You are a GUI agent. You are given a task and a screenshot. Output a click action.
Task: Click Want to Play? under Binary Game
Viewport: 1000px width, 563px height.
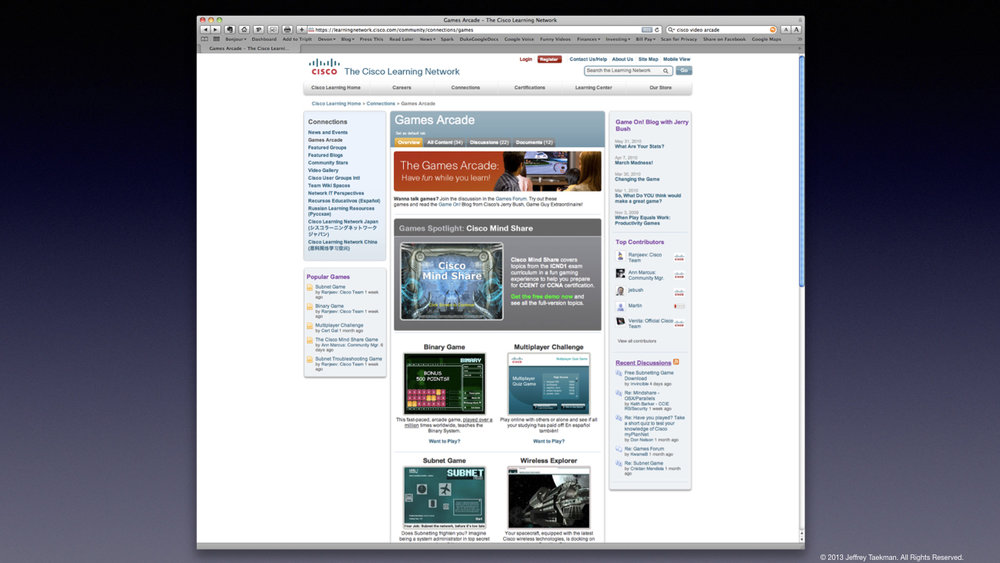(444, 441)
